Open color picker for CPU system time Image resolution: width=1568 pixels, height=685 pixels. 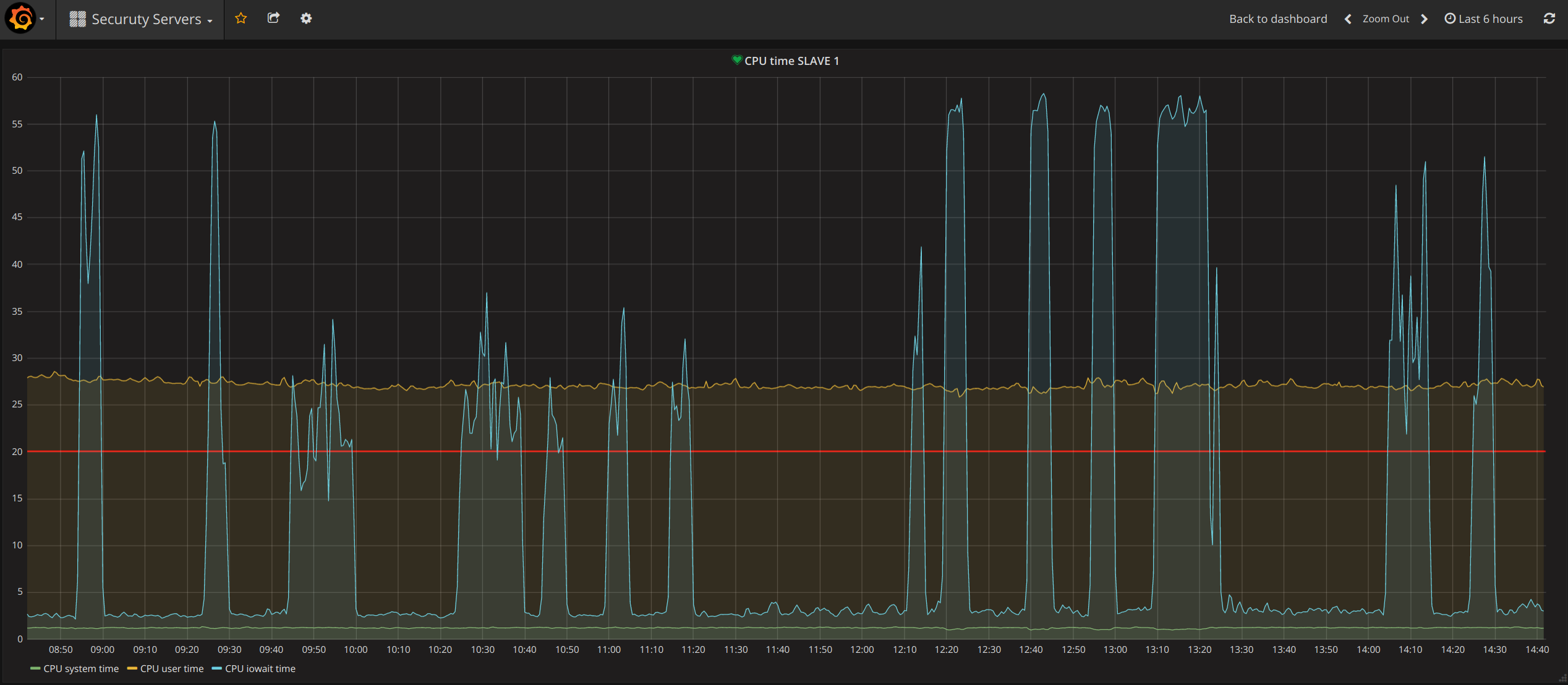click(x=35, y=668)
